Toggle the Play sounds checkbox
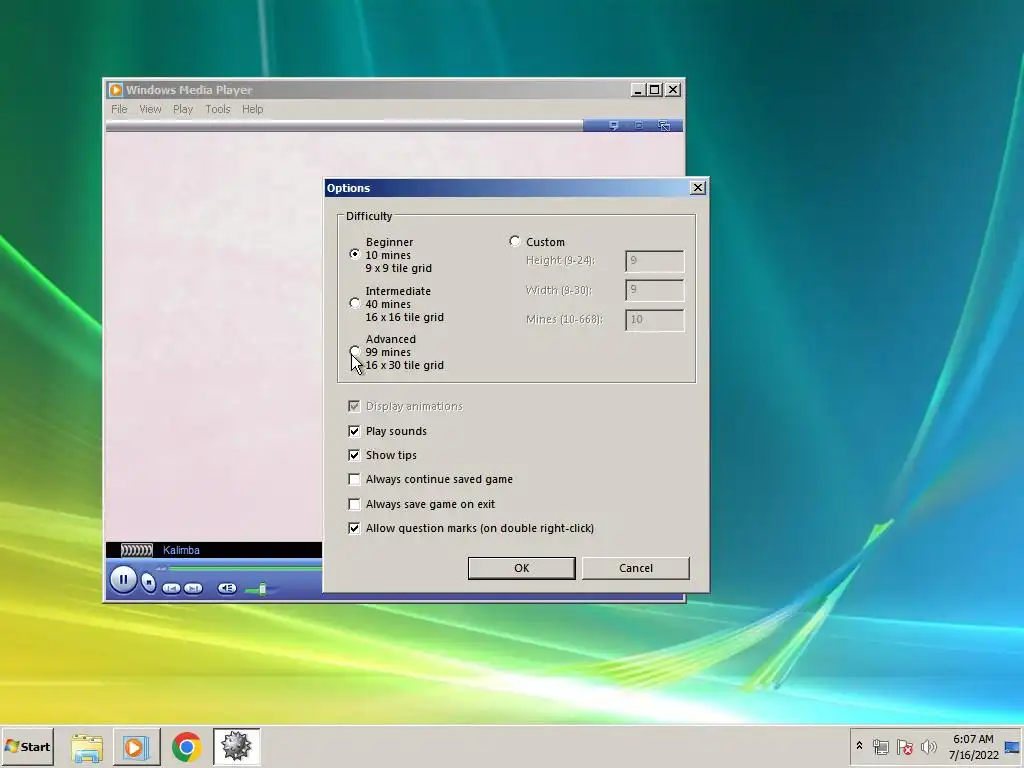This screenshot has height=768, width=1024. (354, 431)
